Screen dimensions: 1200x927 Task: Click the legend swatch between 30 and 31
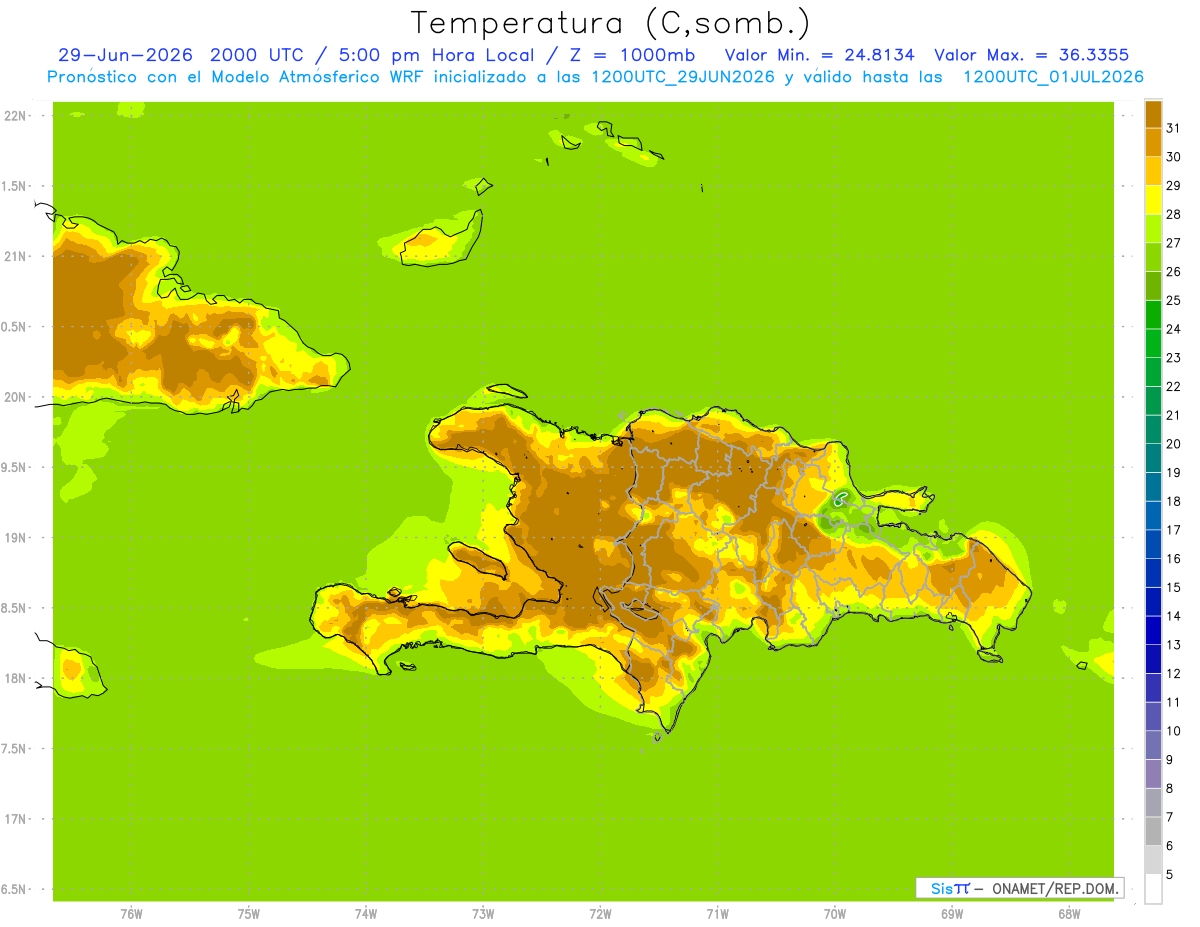[x=1153, y=142]
